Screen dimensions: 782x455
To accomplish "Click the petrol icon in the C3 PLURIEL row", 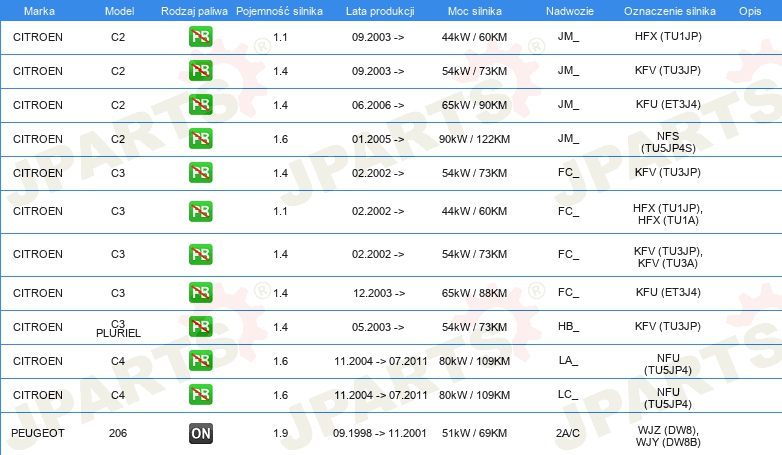I will pos(200,327).
